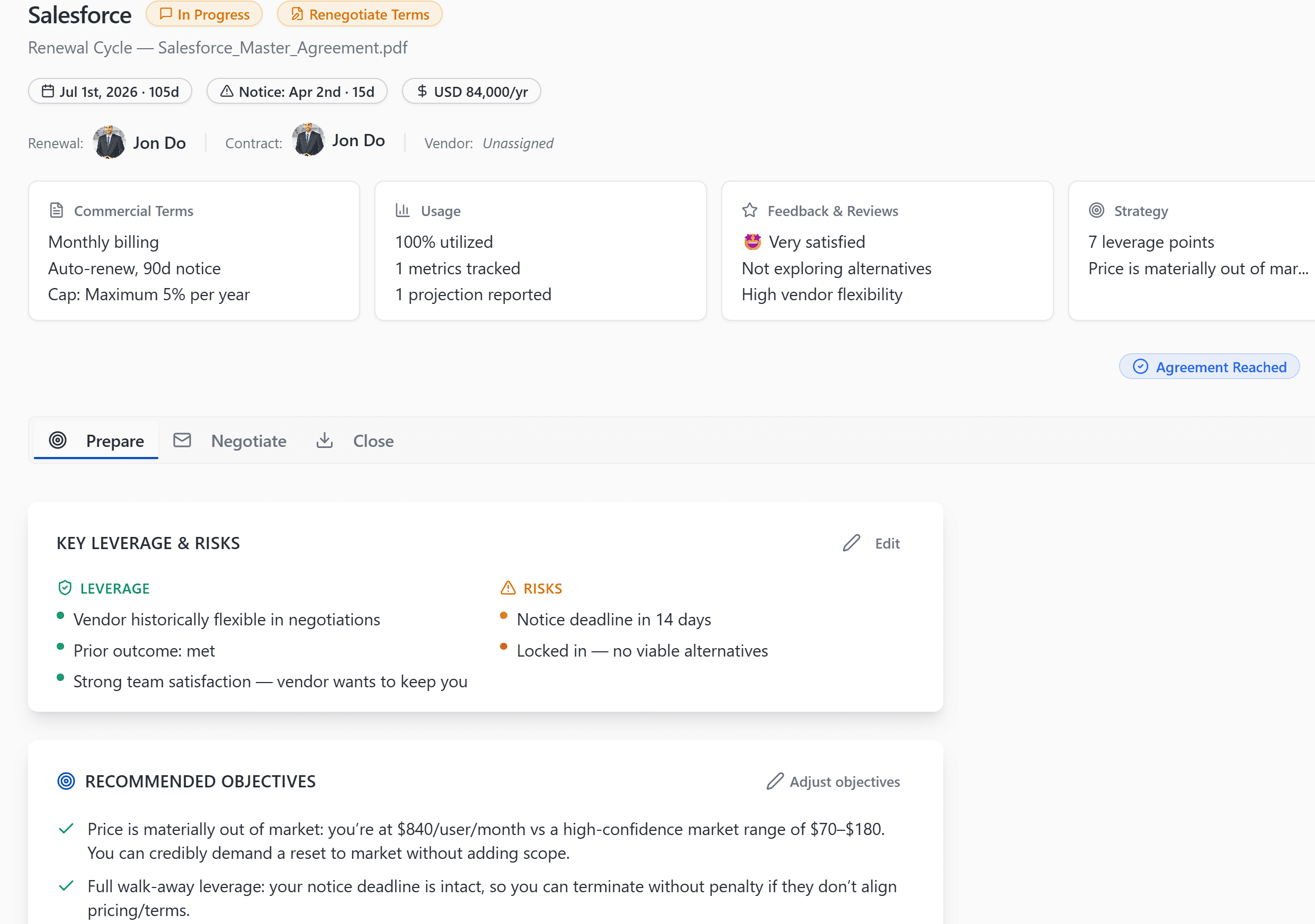The height and width of the screenshot is (924, 1315).
Task: Click the orange Risks warning triangle icon
Action: [508, 588]
